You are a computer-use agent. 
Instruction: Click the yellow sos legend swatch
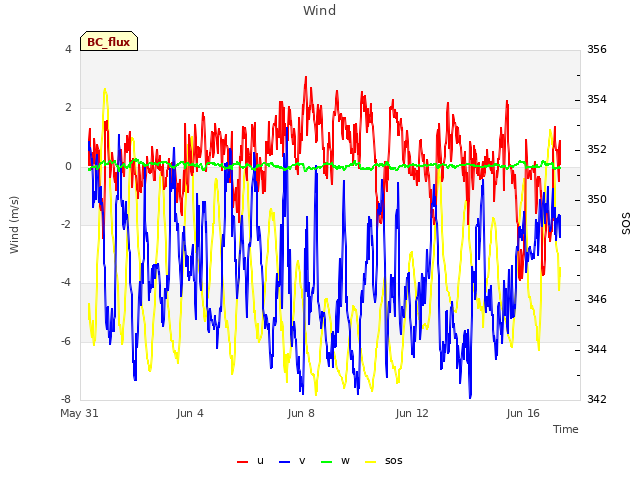[371, 462]
